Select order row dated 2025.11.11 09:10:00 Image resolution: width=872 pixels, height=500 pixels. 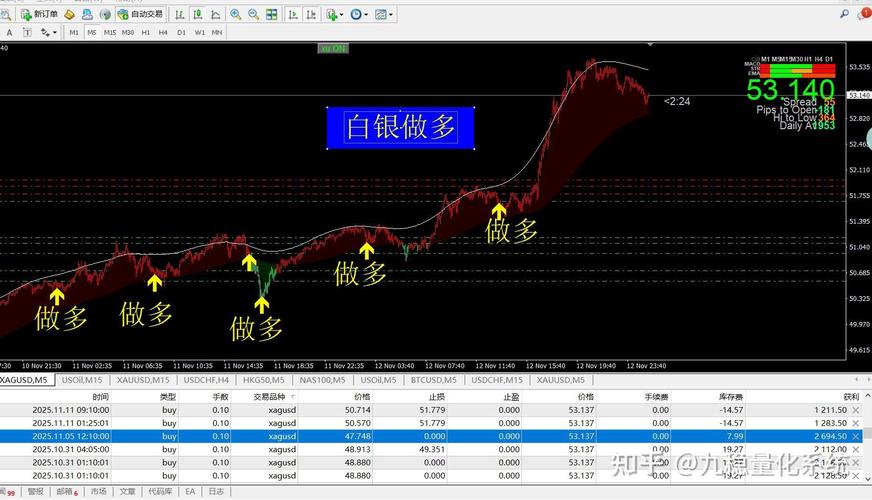pyautogui.click(x=432, y=410)
